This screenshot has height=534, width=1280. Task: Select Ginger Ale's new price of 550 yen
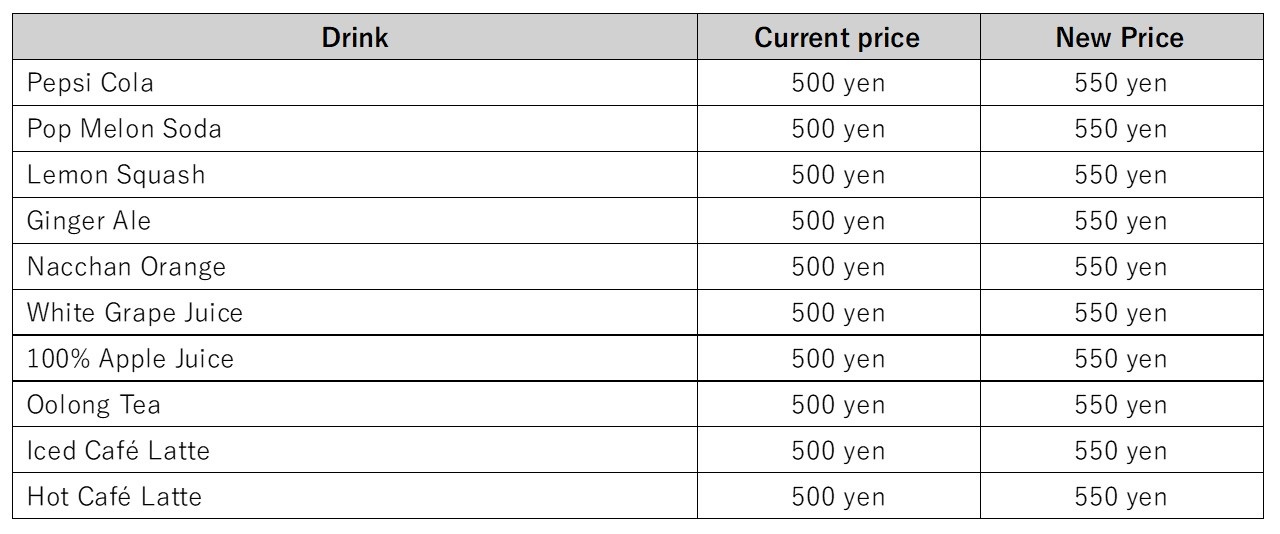pos(1120,221)
